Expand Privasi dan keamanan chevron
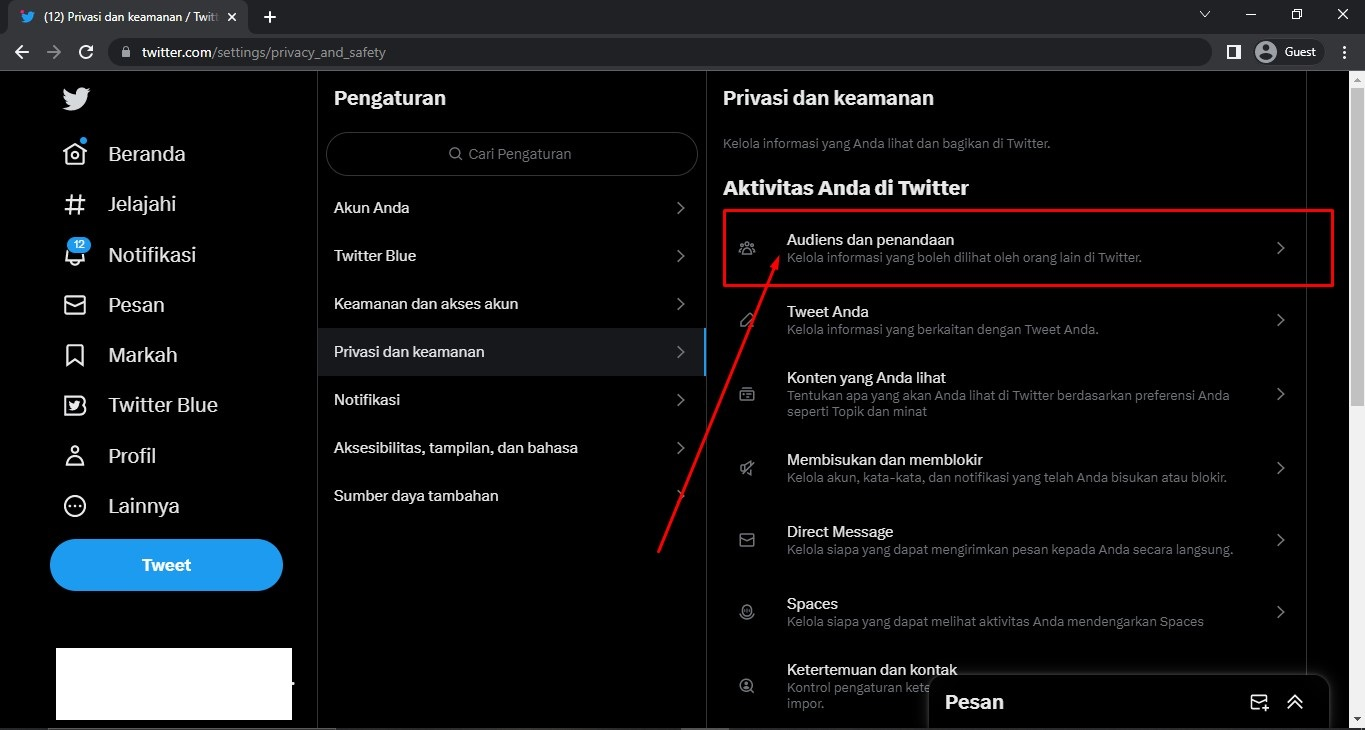 click(x=680, y=352)
